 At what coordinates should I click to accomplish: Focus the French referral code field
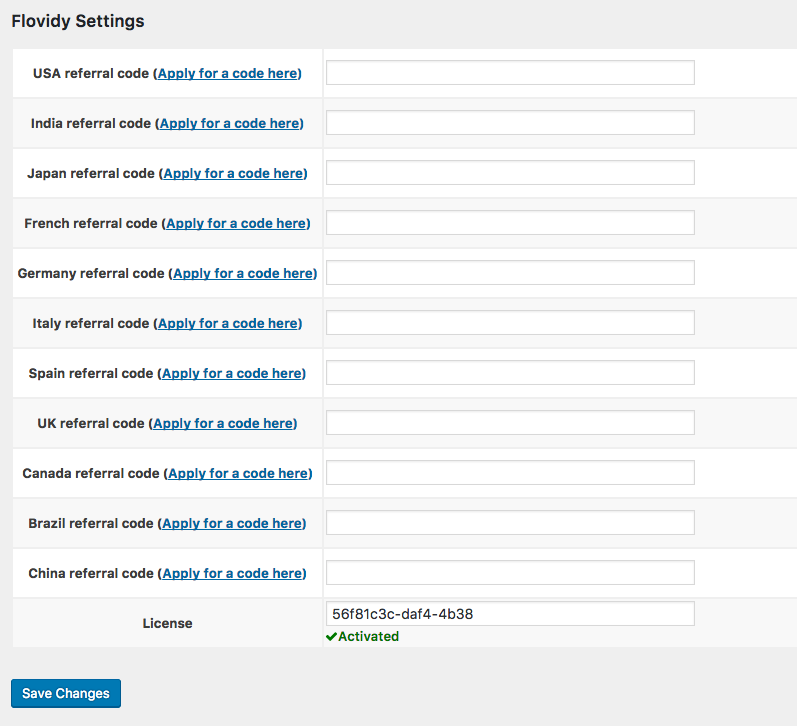[x=510, y=223]
